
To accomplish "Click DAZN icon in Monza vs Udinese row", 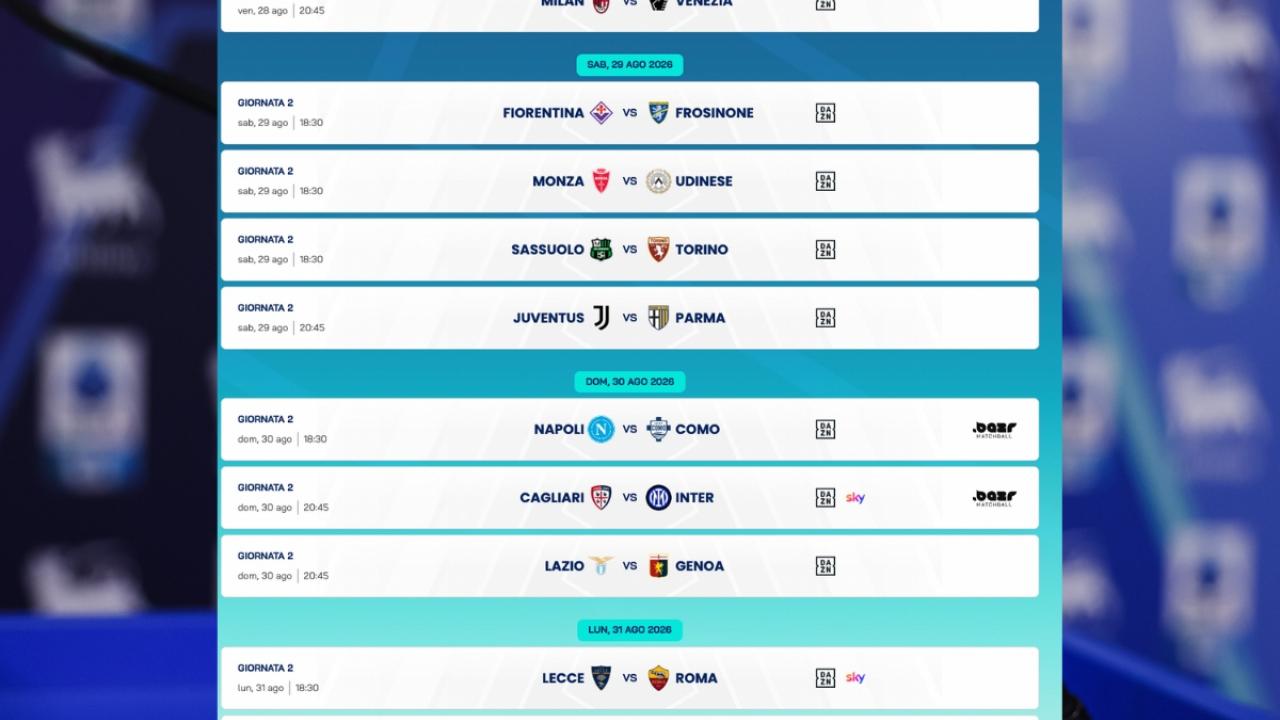I will pos(825,181).
